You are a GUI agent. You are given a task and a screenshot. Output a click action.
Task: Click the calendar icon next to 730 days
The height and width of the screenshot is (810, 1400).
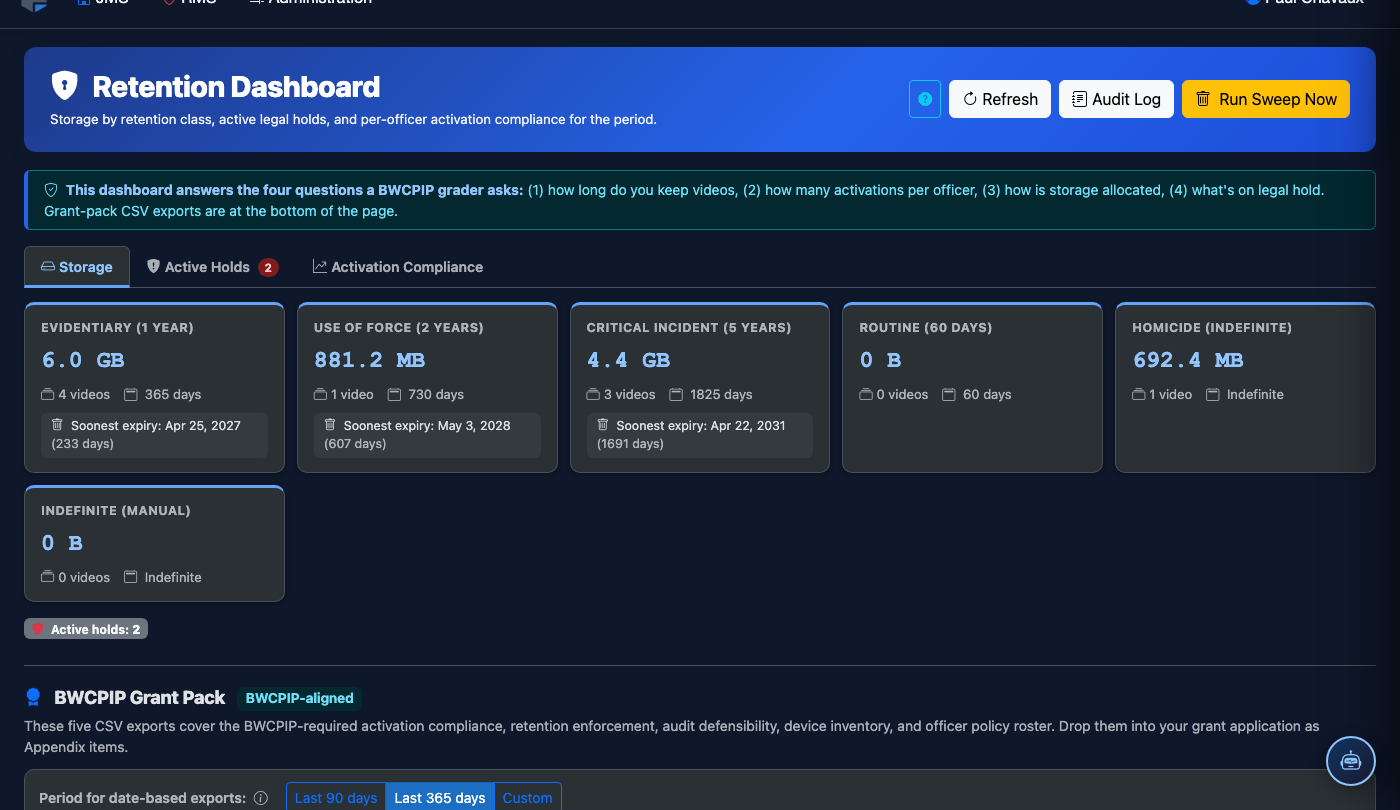pos(395,394)
